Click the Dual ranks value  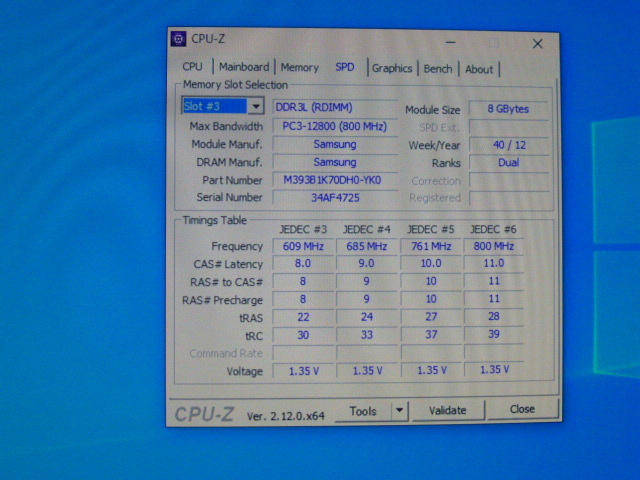(509, 162)
